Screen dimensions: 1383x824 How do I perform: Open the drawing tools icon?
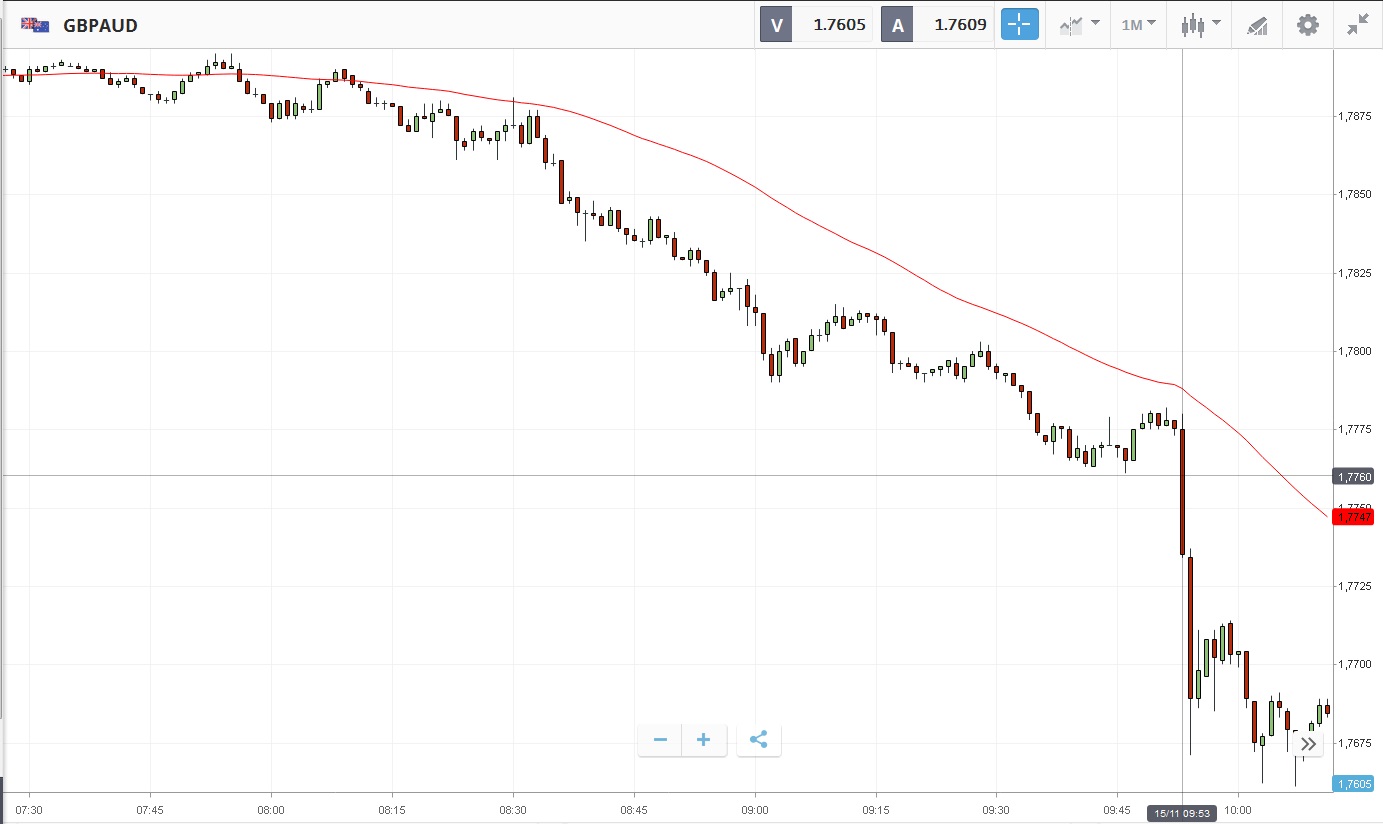click(x=1257, y=25)
